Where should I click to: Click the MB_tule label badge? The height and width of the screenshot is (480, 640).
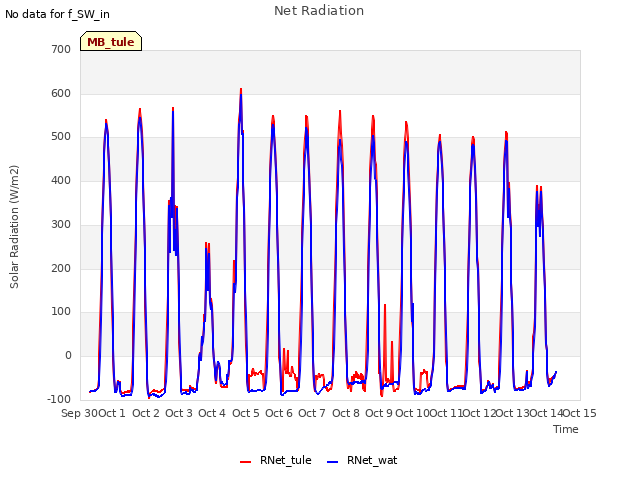pos(111,41)
